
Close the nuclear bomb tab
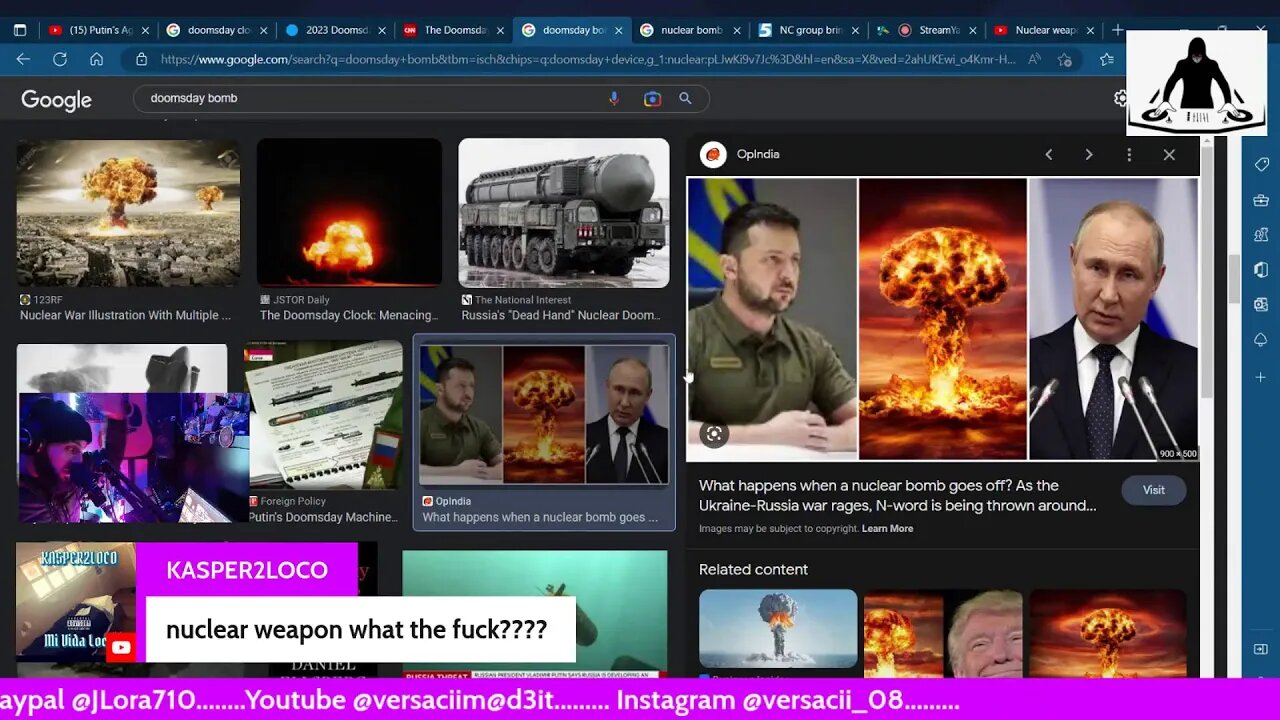737,30
